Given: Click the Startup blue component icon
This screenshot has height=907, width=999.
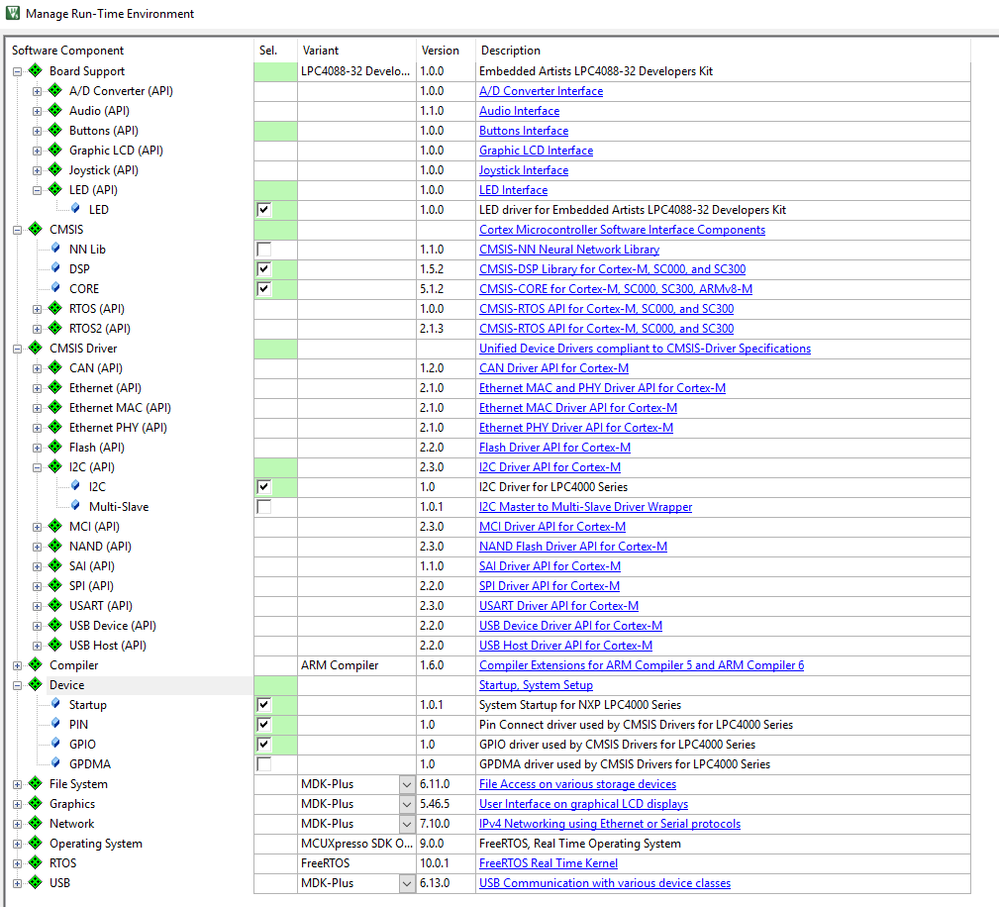Looking at the screenshot, I should [55, 703].
